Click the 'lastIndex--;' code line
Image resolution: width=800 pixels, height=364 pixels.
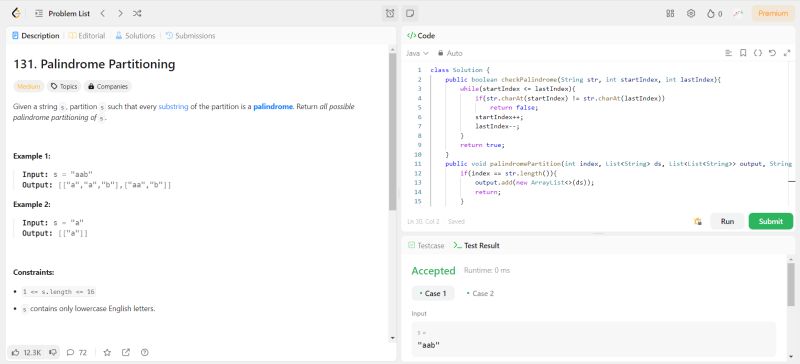pos(497,126)
